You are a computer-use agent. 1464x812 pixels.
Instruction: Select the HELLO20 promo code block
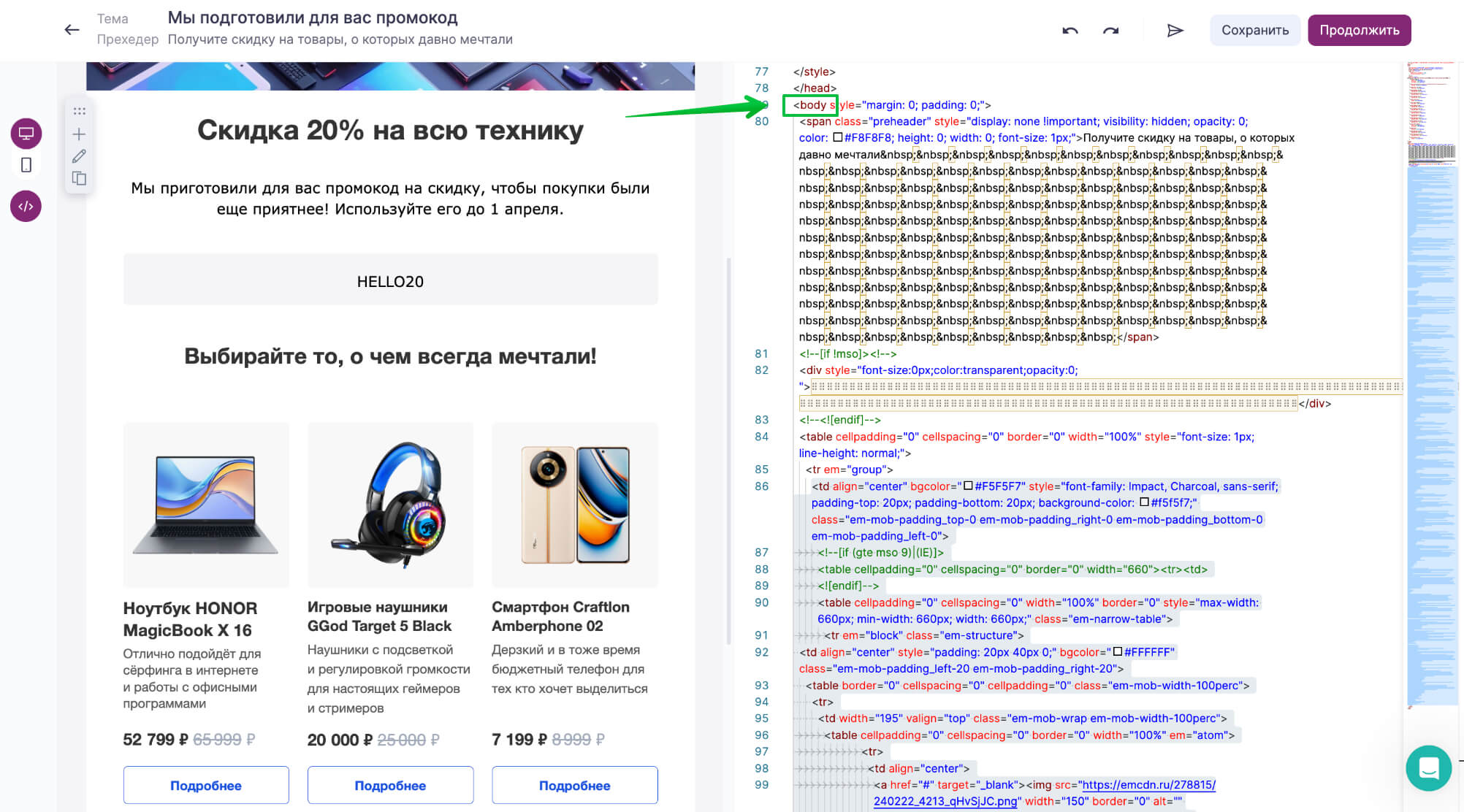point(390,280)
